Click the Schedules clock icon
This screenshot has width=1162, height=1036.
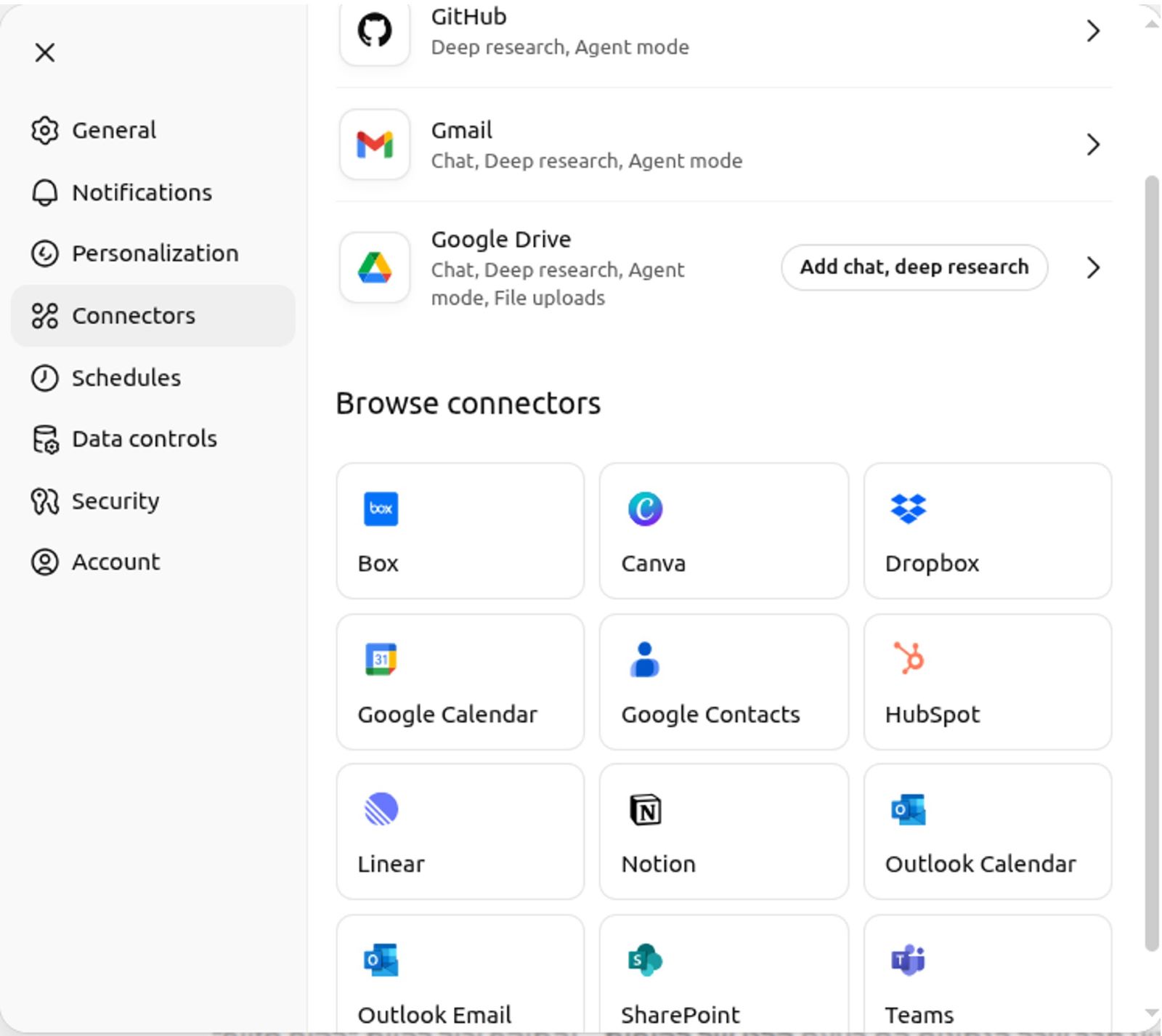click(x=45, y=378)
